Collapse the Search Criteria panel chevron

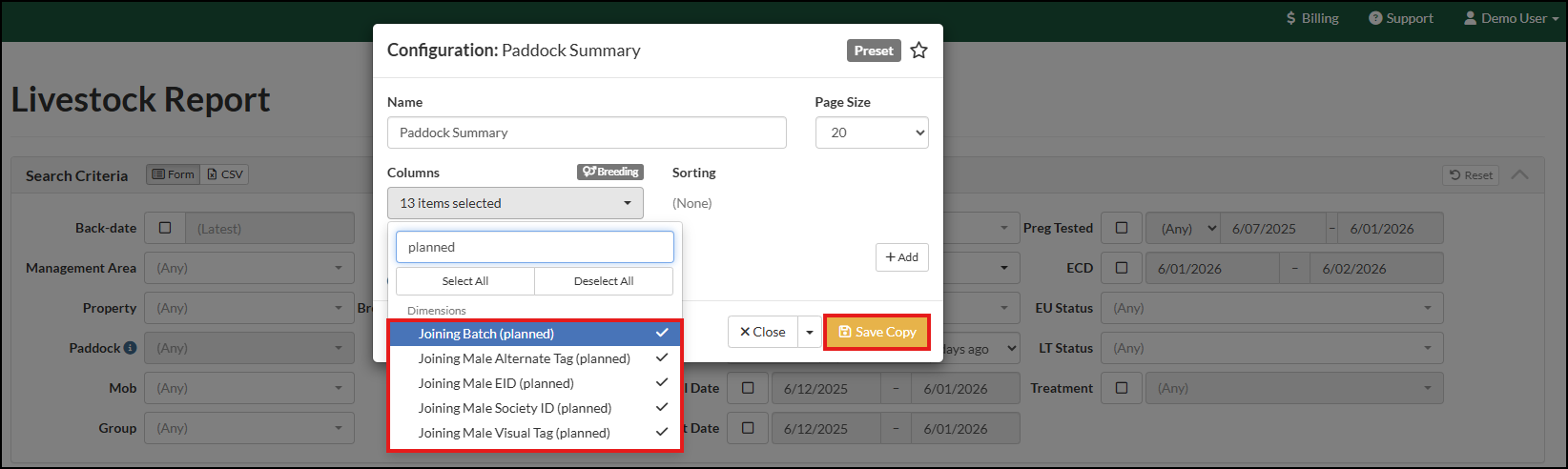[1519, 175]
